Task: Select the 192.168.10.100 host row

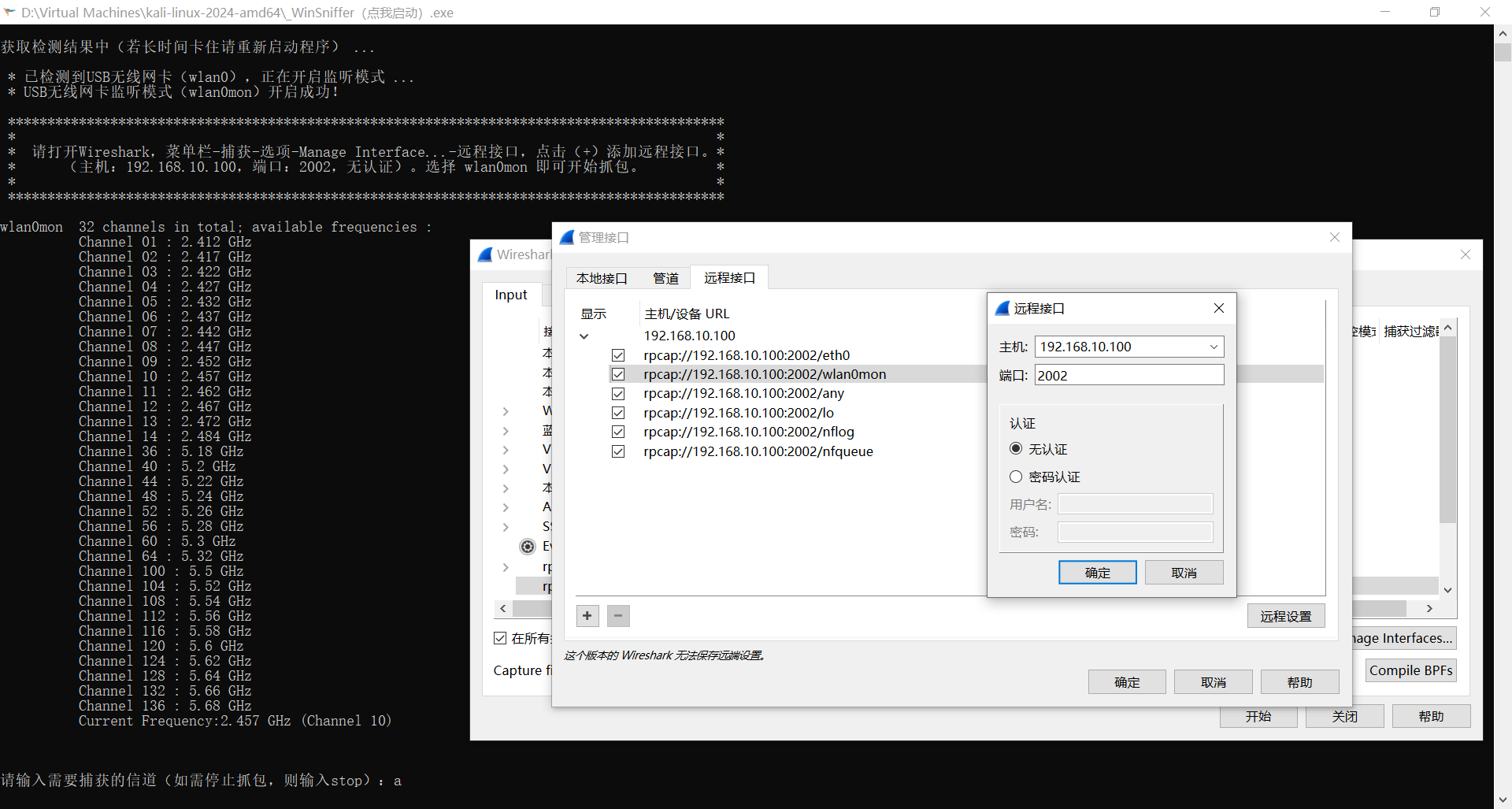Action: pos(689,336)
